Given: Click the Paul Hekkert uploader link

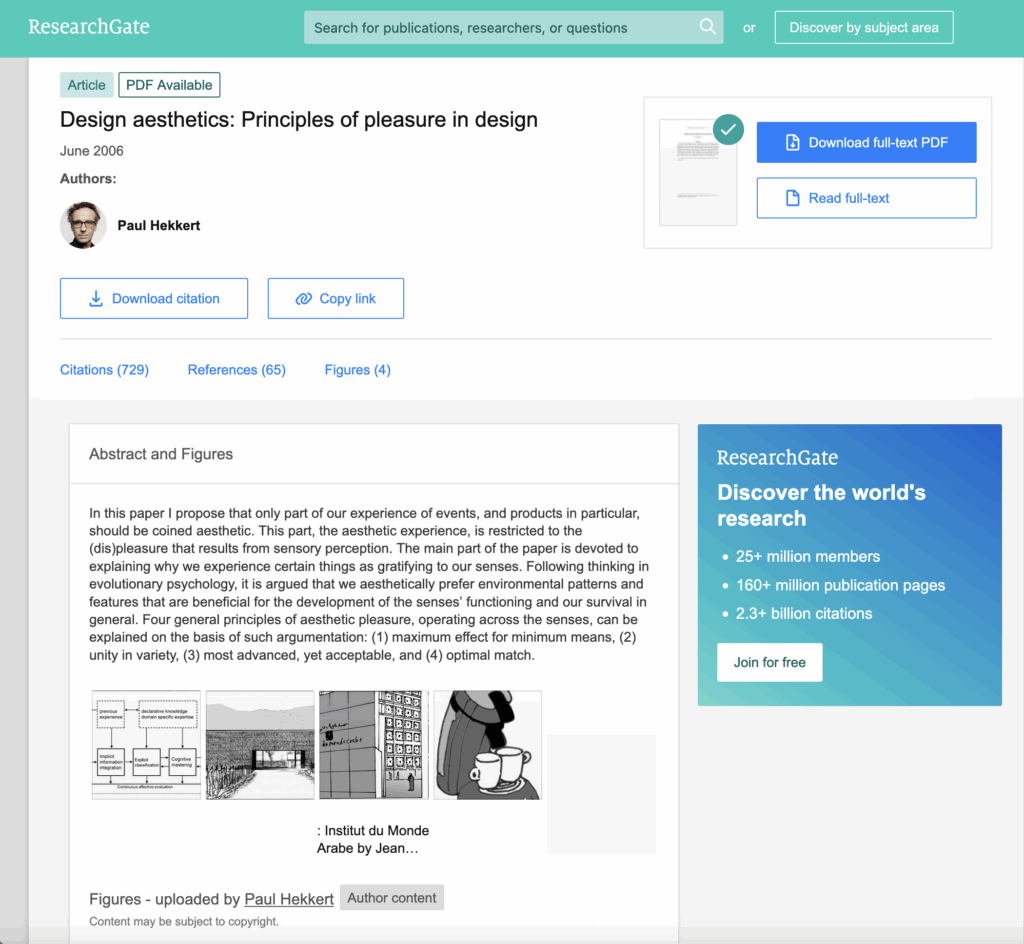Looking at the screenshot, I should coord(289,899).
